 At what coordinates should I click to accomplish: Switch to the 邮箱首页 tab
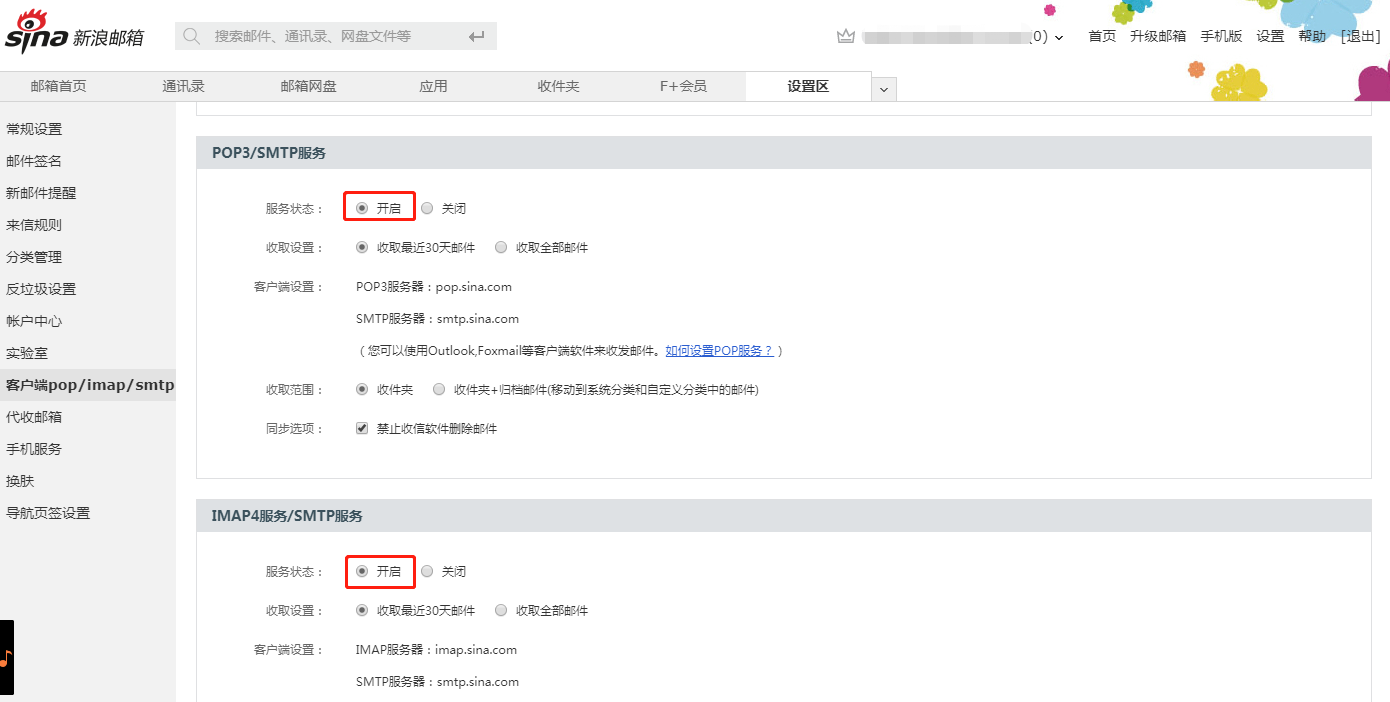coord(59,86)
